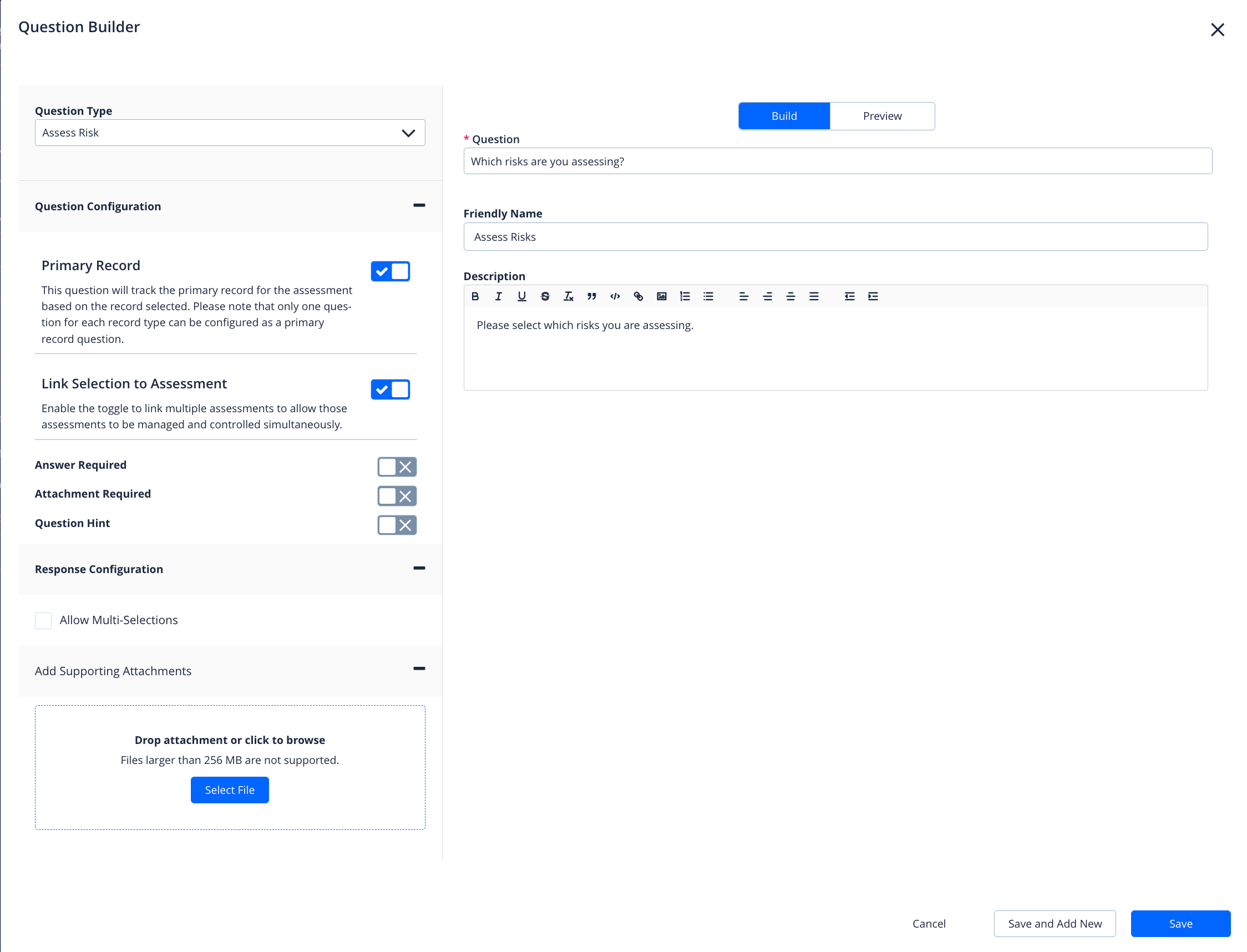Open the Question Type dropdown
Viewport: 1247px width, 952px height.
click(x=230, y=133)
